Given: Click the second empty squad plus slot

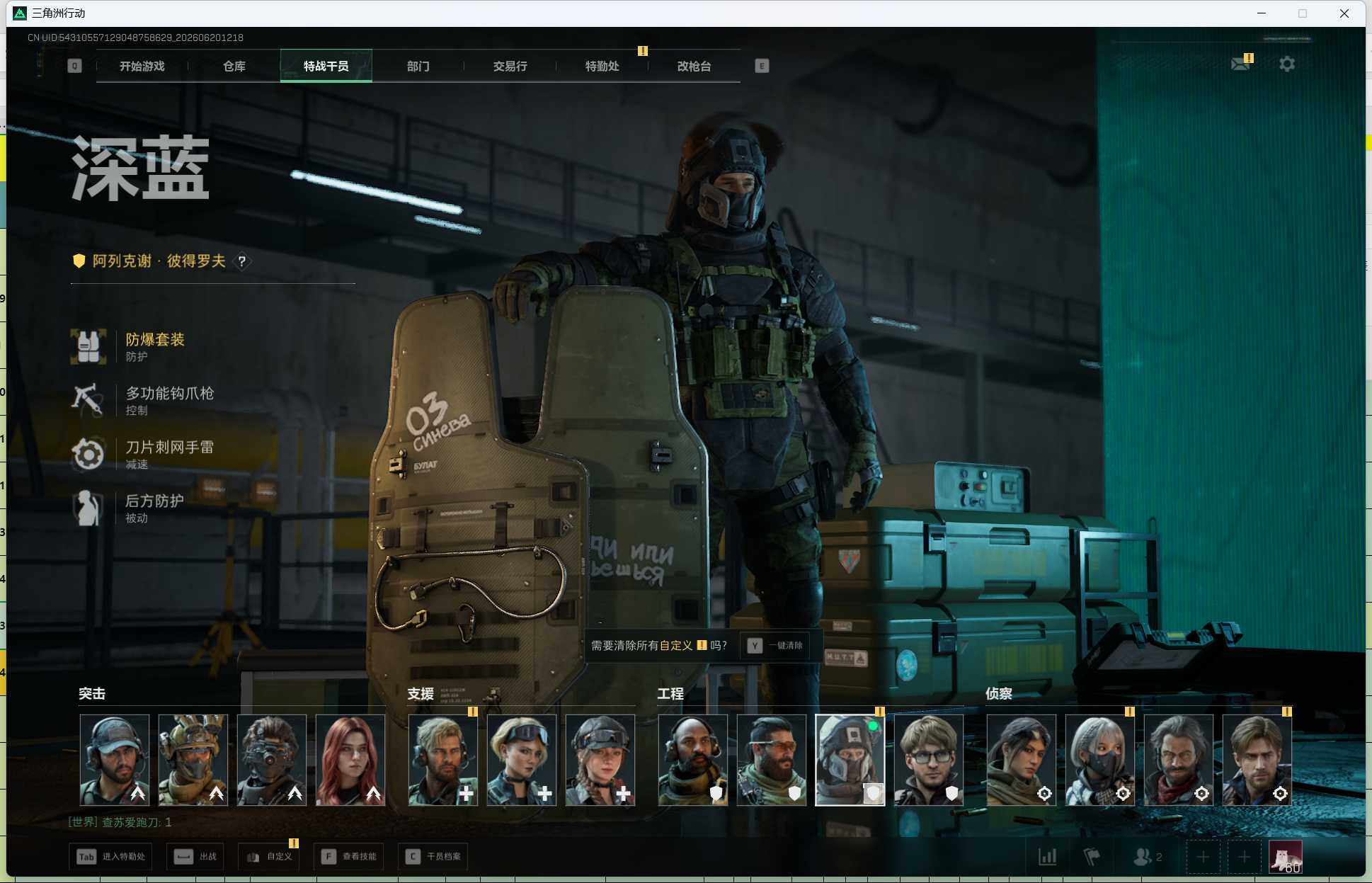Looking at the screenshot, I should click(1244, 857).
